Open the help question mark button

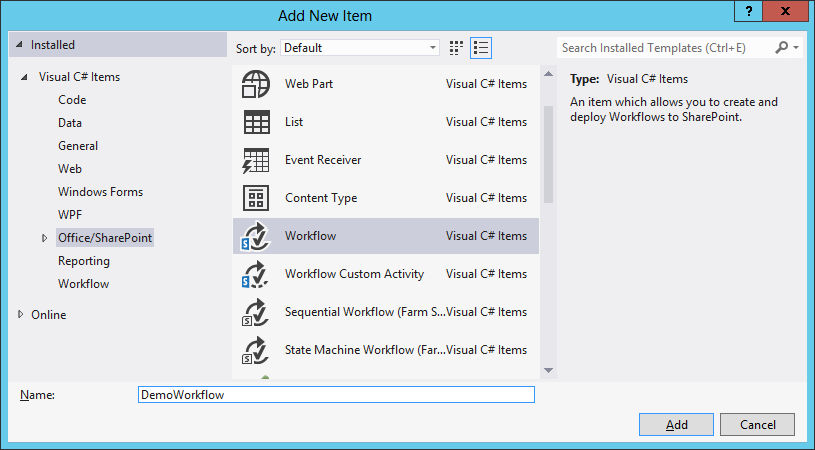[748, 11]
